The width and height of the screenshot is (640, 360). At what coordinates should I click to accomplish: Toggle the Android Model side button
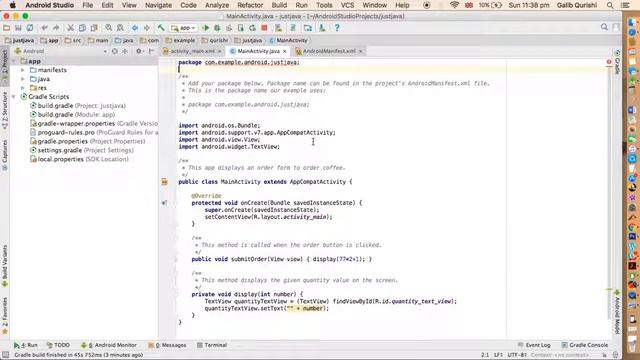coord(617,312)
